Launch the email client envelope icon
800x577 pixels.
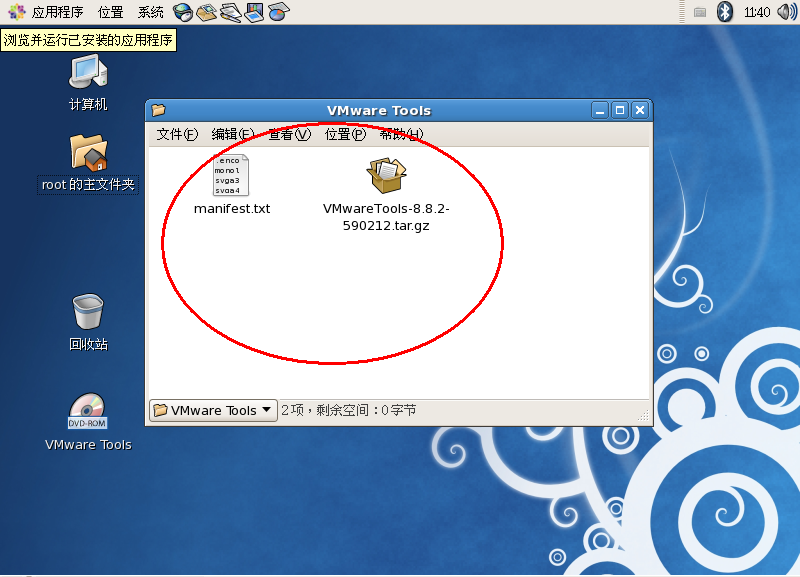tap(207, 12)
